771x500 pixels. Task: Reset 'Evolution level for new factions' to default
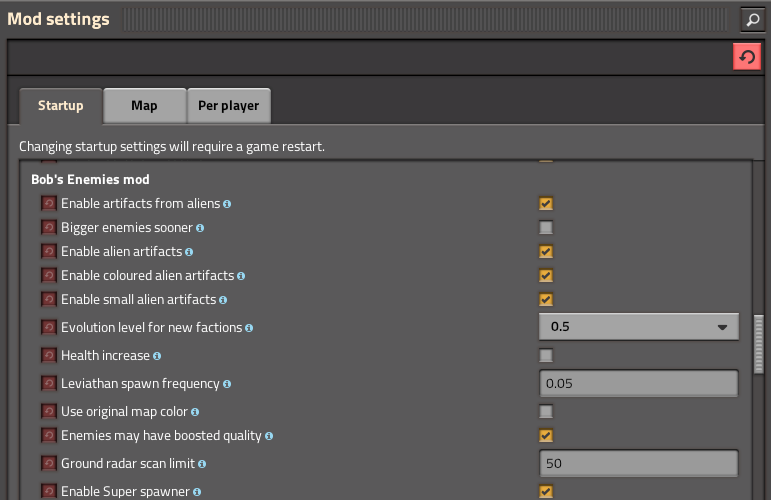48,327
